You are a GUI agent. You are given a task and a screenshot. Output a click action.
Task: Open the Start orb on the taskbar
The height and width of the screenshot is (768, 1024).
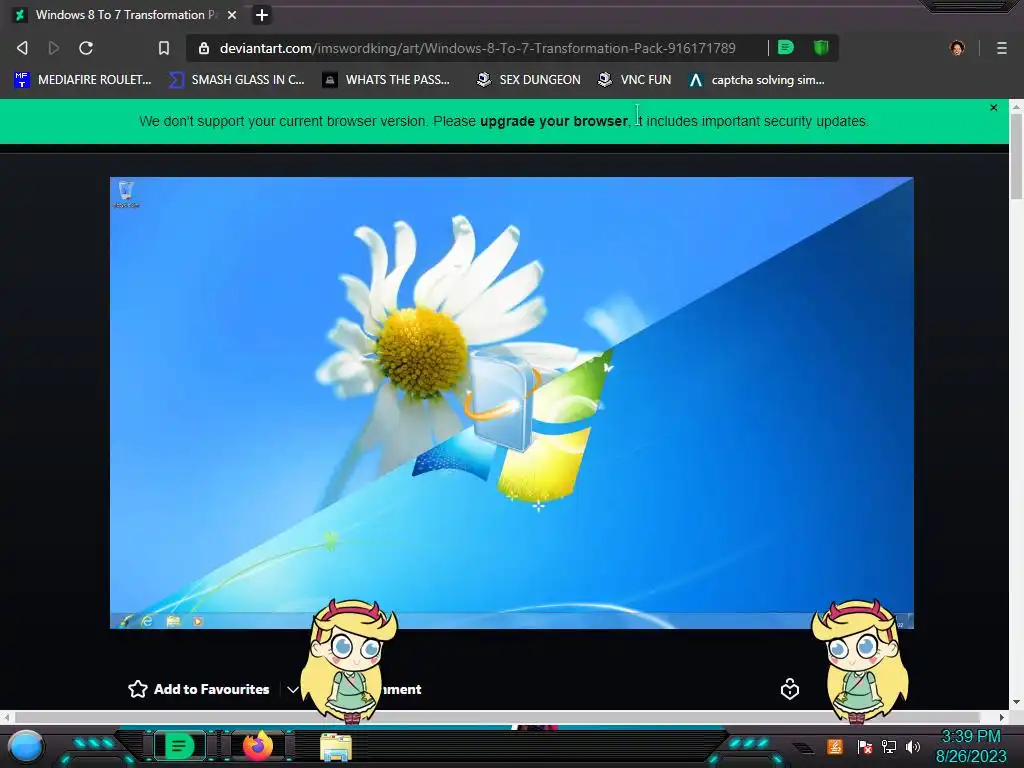pos(25,746)
